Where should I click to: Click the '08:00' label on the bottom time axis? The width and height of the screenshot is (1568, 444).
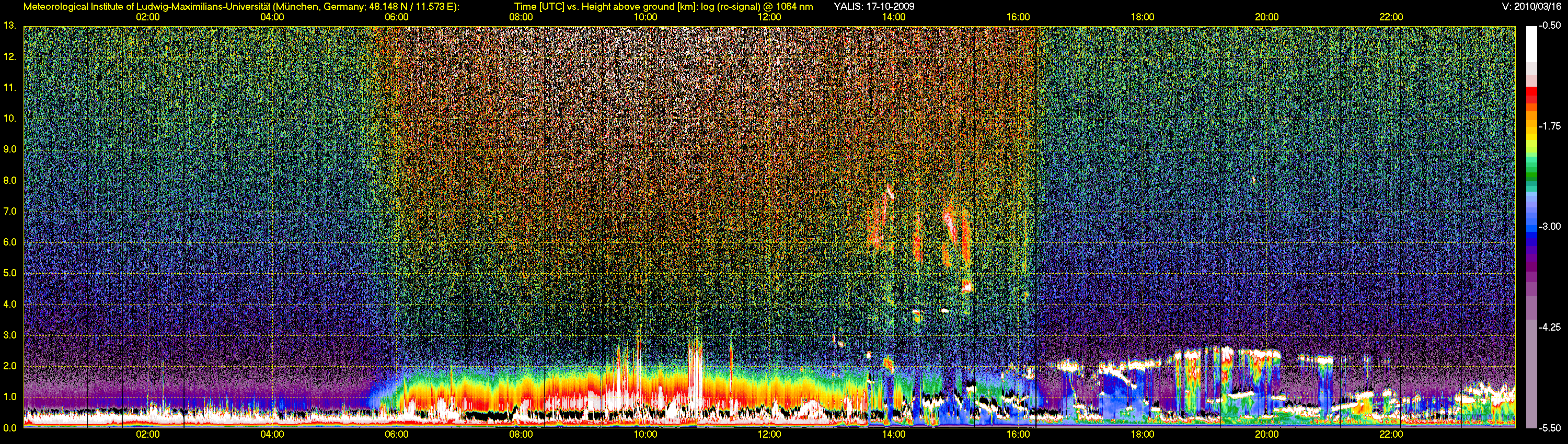[521, 435]
